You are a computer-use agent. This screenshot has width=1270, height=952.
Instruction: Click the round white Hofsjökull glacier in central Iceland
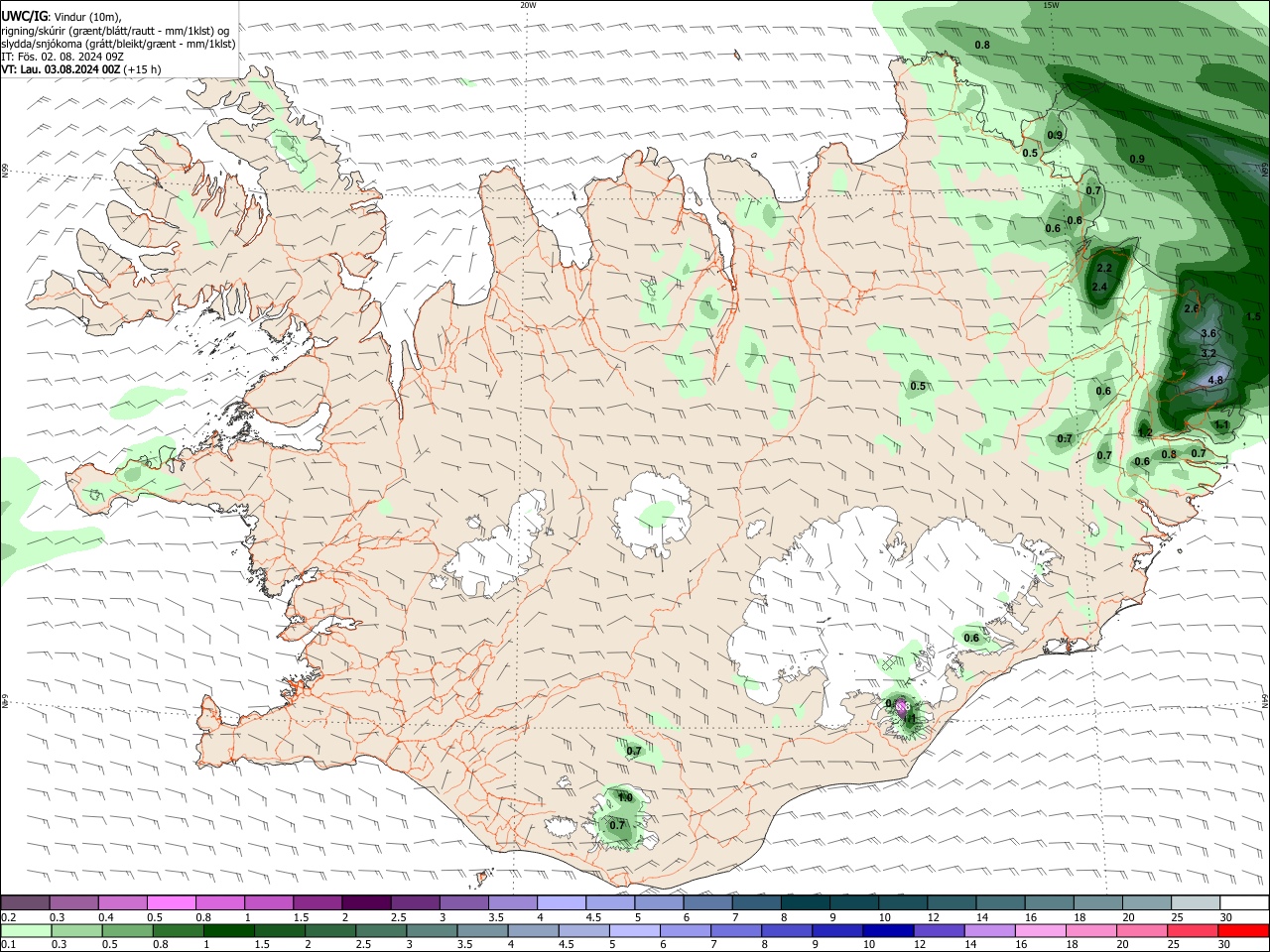(653, 514)
